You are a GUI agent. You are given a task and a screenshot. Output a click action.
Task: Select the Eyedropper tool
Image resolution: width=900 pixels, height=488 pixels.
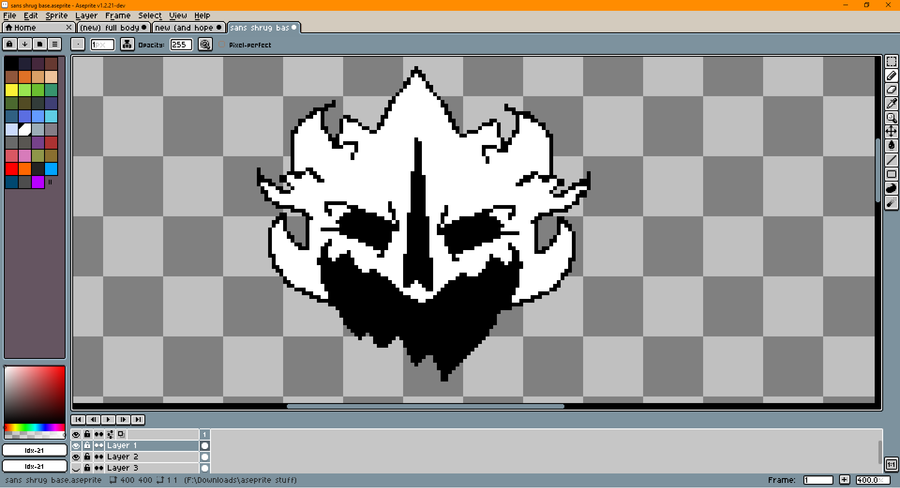[891, 103]
